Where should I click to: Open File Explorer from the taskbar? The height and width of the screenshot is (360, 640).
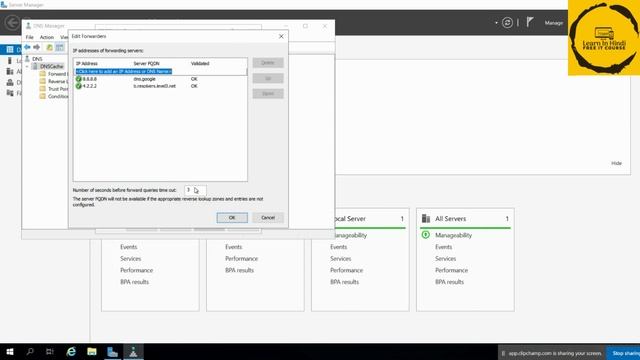pyautogui.click(x=92, y=352)
